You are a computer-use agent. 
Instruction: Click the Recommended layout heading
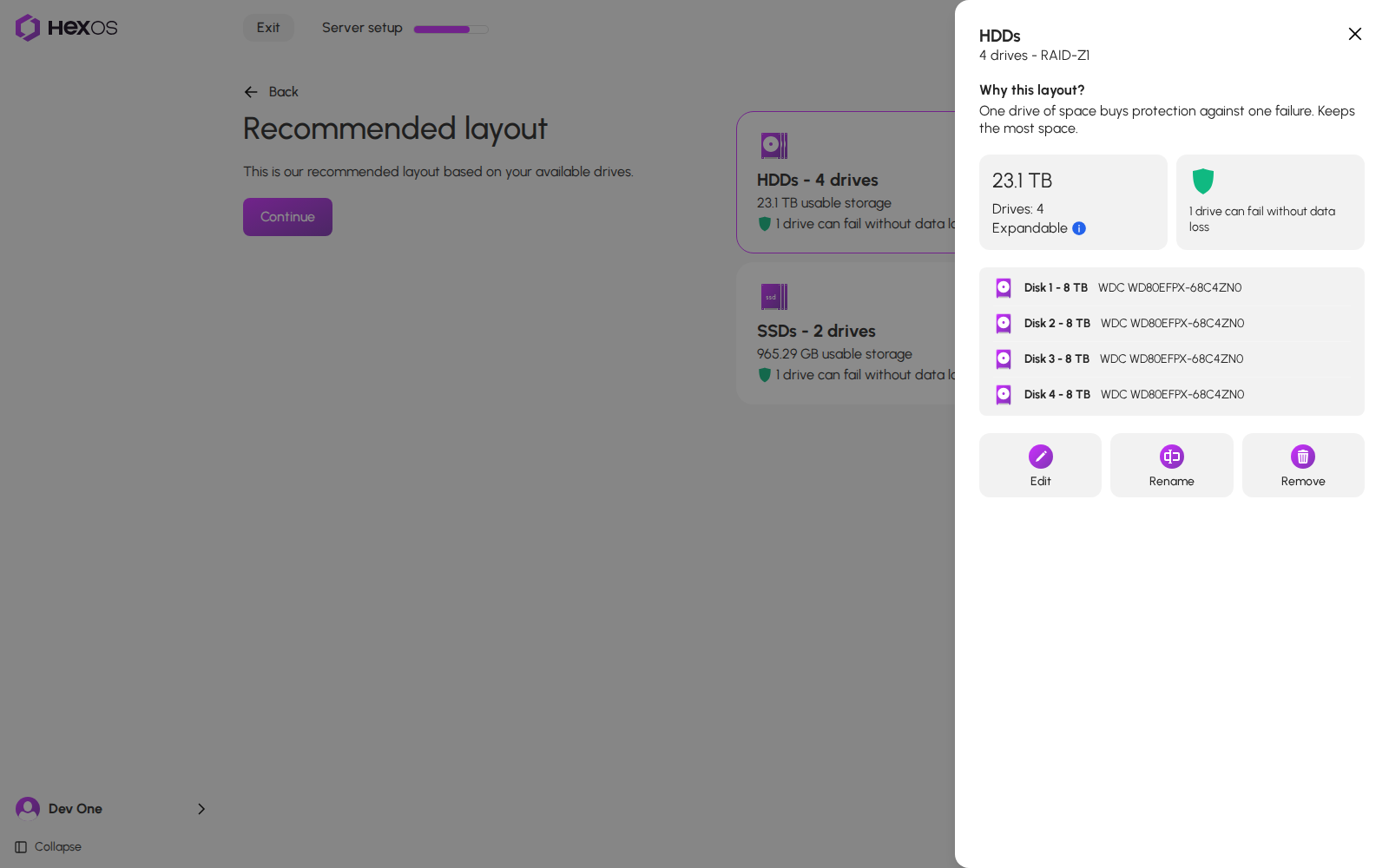click(x=395, y=128)
